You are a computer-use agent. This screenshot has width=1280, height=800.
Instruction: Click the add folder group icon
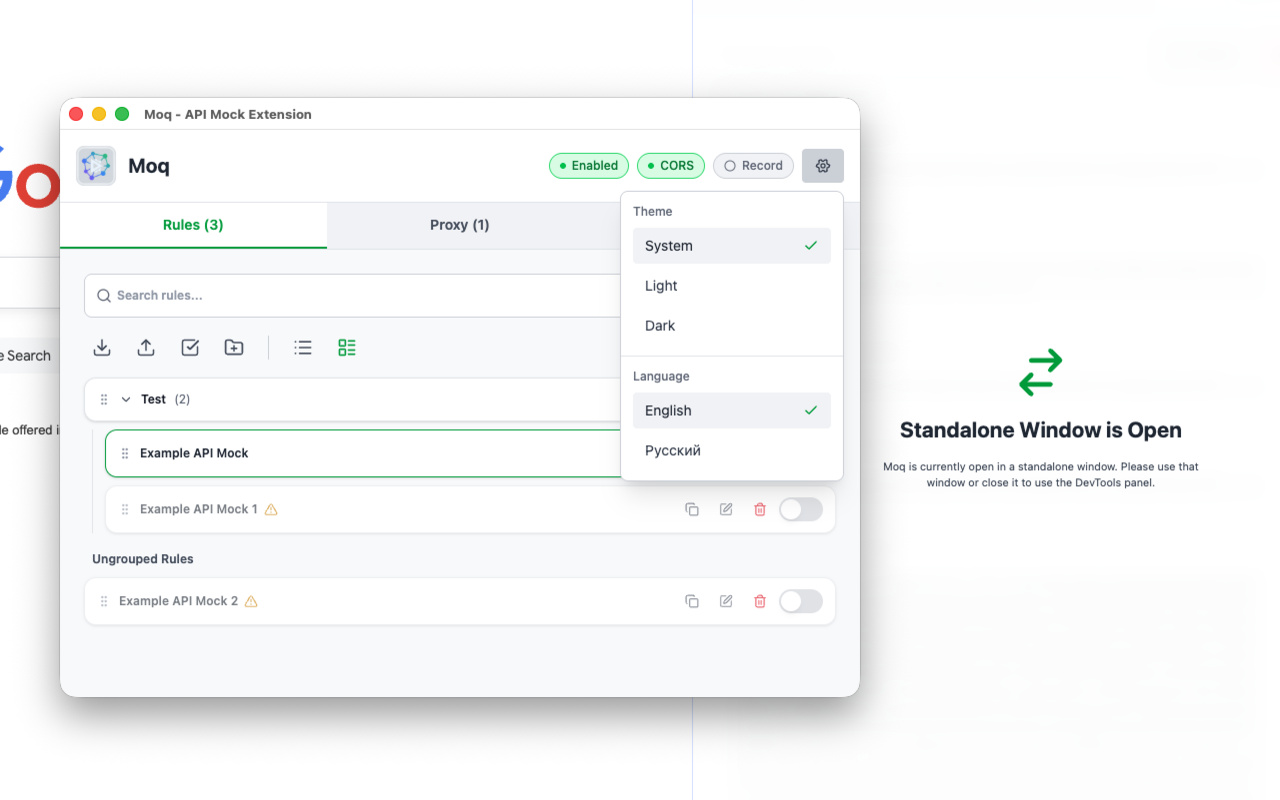pyautogui.click(x=234, y=347)
